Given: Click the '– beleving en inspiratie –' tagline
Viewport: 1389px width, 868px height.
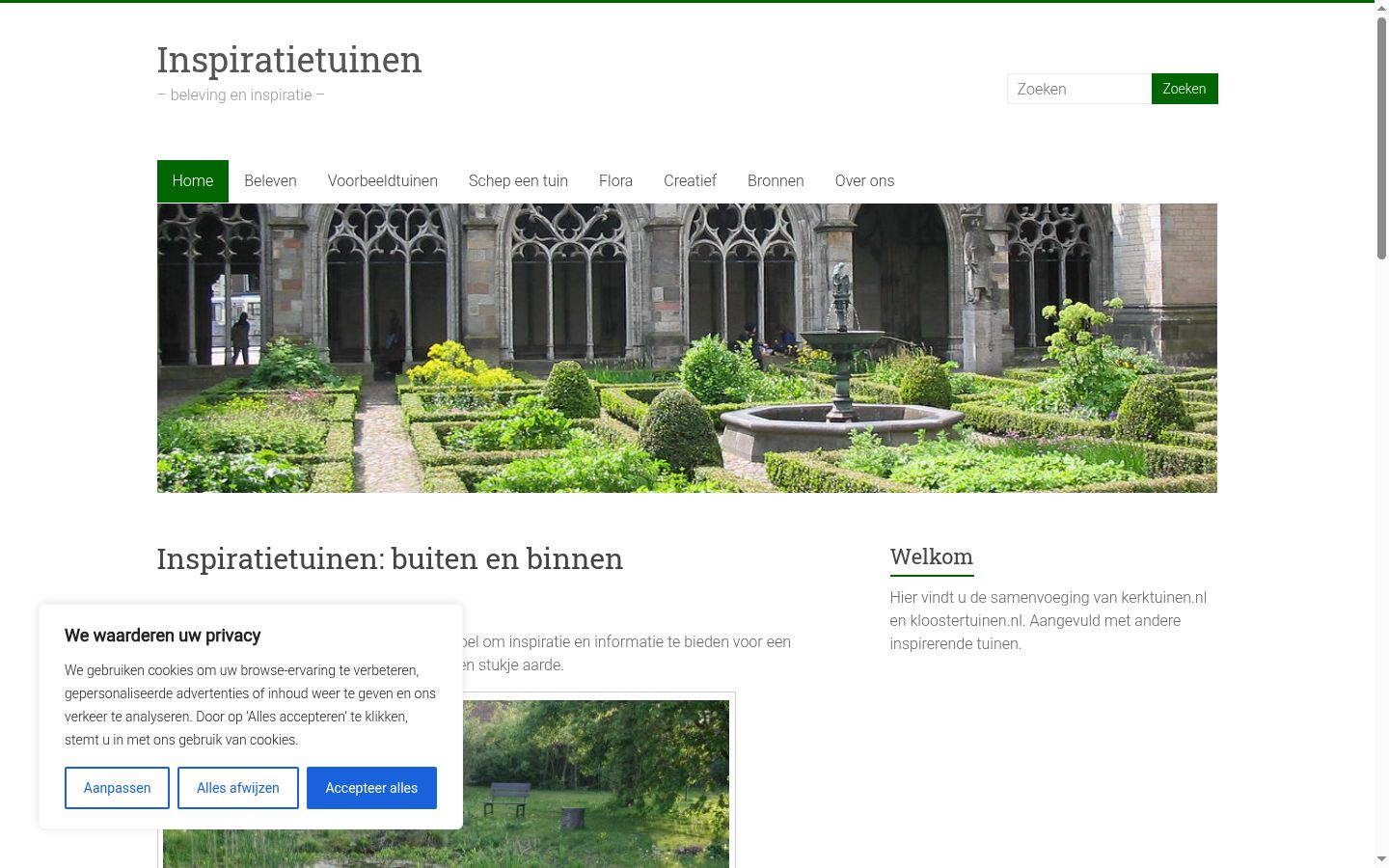Looking at the screenshot, I should pyautogui.click(x=241, y=95).
